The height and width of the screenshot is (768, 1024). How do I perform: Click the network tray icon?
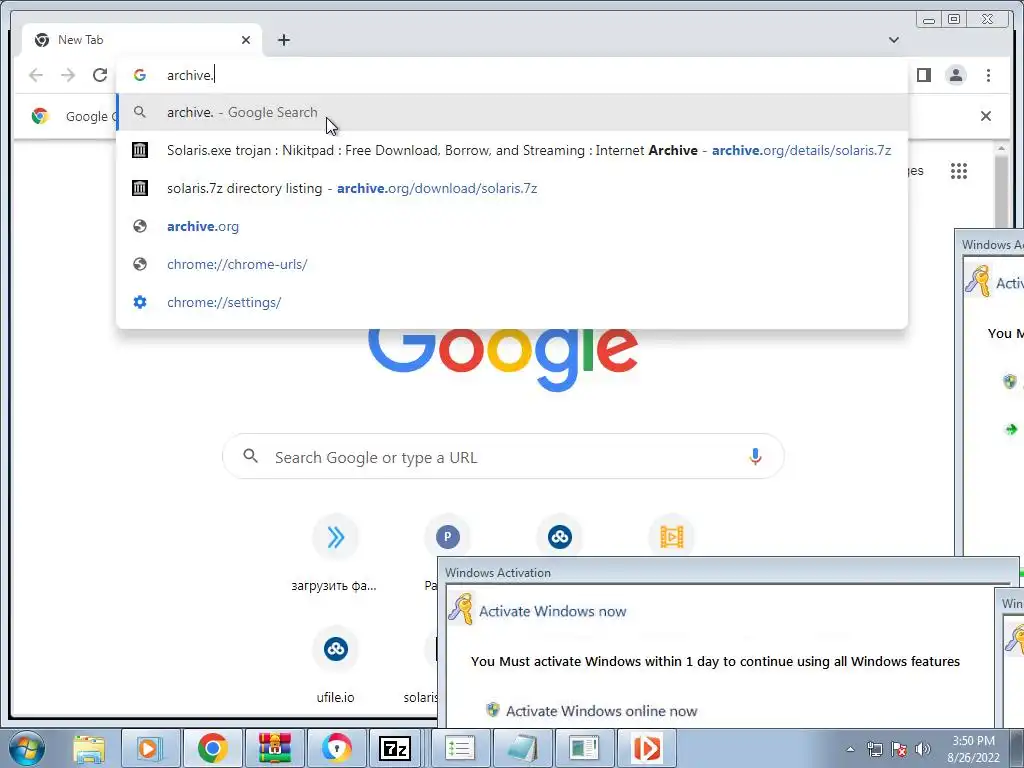tap(874, 749)
